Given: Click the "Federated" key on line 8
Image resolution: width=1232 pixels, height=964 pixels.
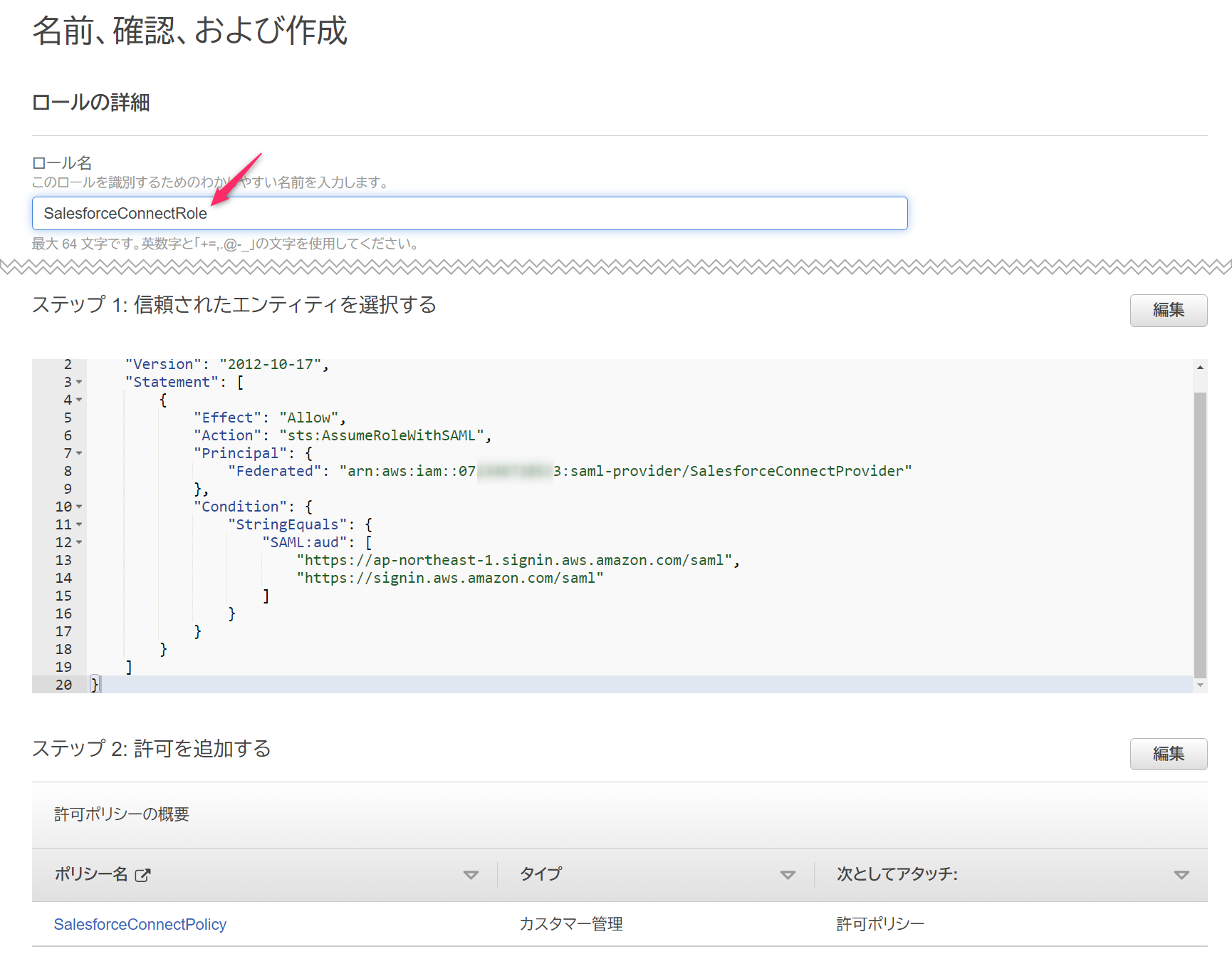Looking at the screenshot, I should [274, 471].
